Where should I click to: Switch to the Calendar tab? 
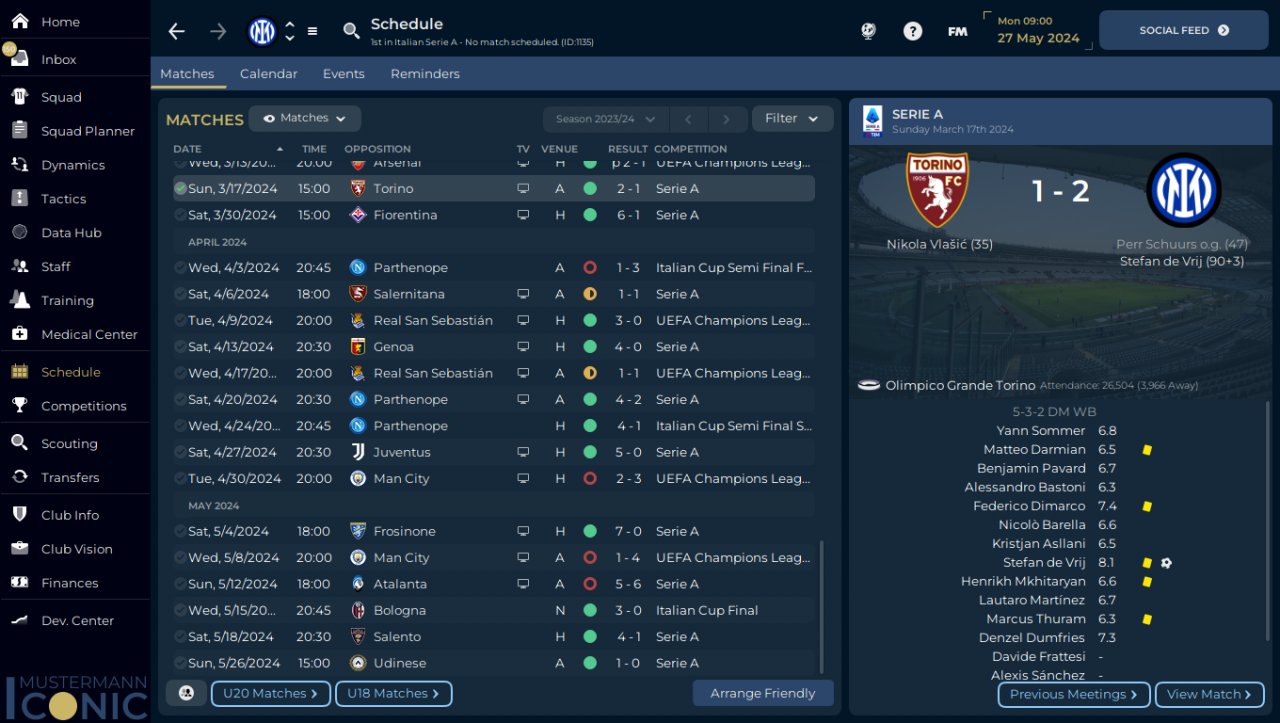[x=268, y=74]
